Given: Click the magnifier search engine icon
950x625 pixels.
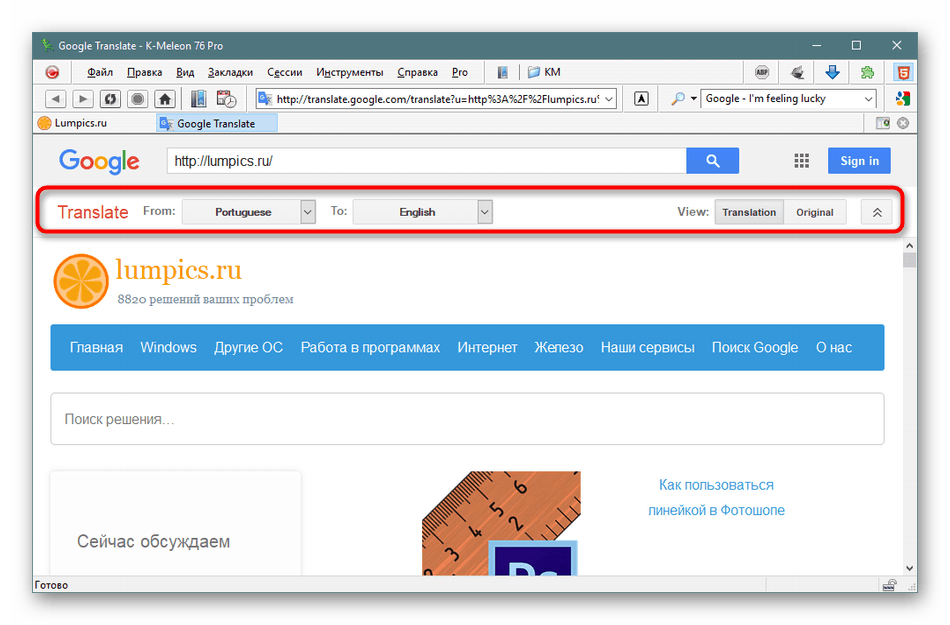Looking at the screenshot, I should [678, 99].
